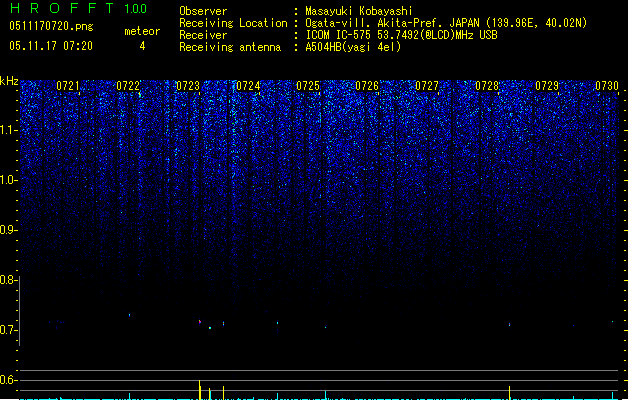The width and height of the screenshot is (629, 400).
Task: Click the 0726 time marker
Action: click(x=367, y=86)
